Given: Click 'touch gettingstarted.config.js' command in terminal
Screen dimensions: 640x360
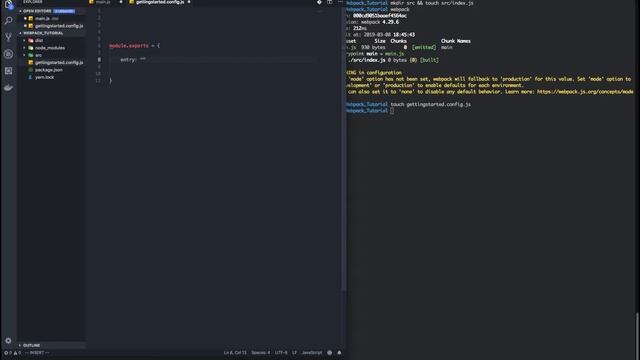Looking at the screenshot, I should 431,104.
